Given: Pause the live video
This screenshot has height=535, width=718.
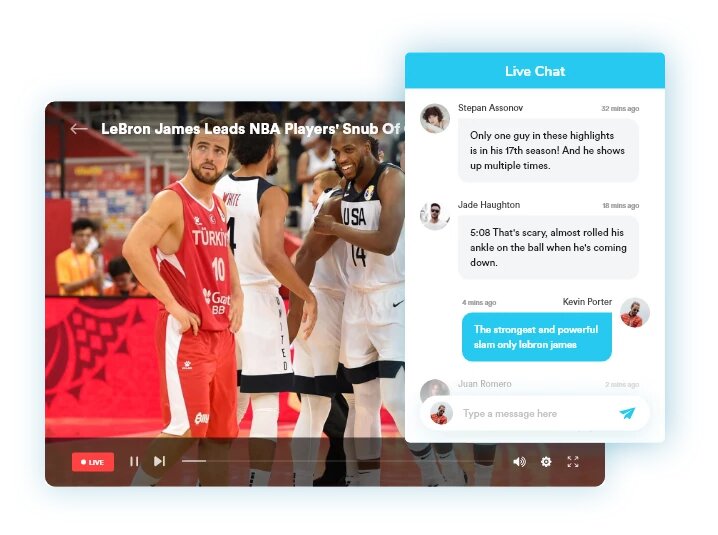Looking at the screenshot, I should 134,462.
